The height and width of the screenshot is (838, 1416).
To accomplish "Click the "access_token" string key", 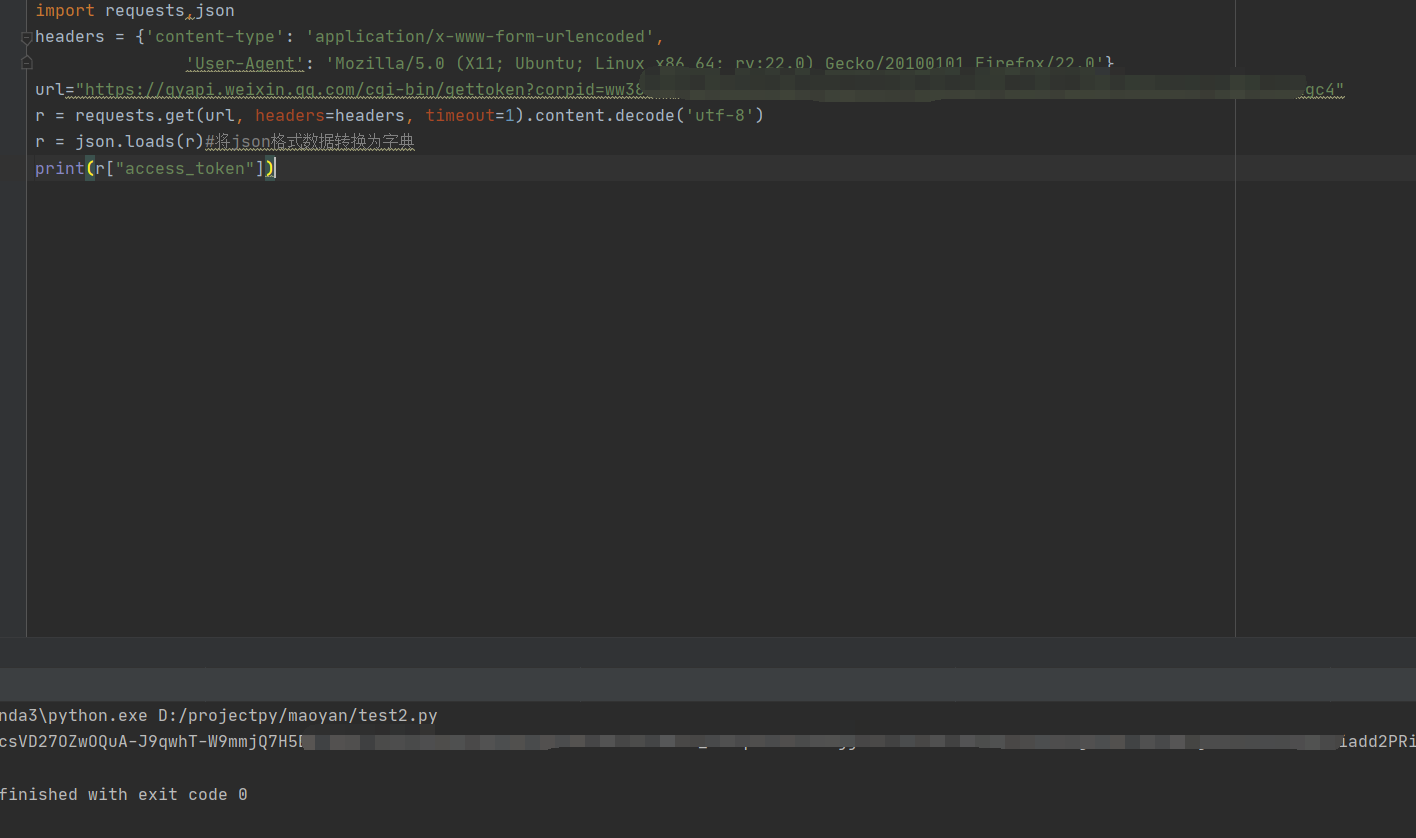I will [x=185, y=168].
